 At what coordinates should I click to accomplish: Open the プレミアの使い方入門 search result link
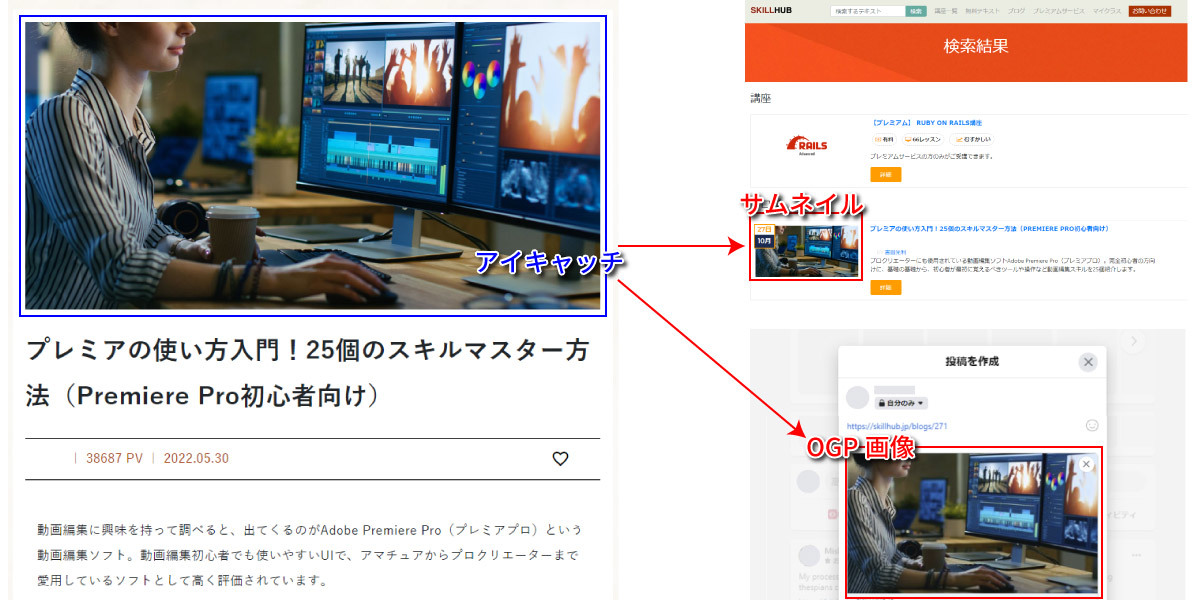click(x=988, y=229)
